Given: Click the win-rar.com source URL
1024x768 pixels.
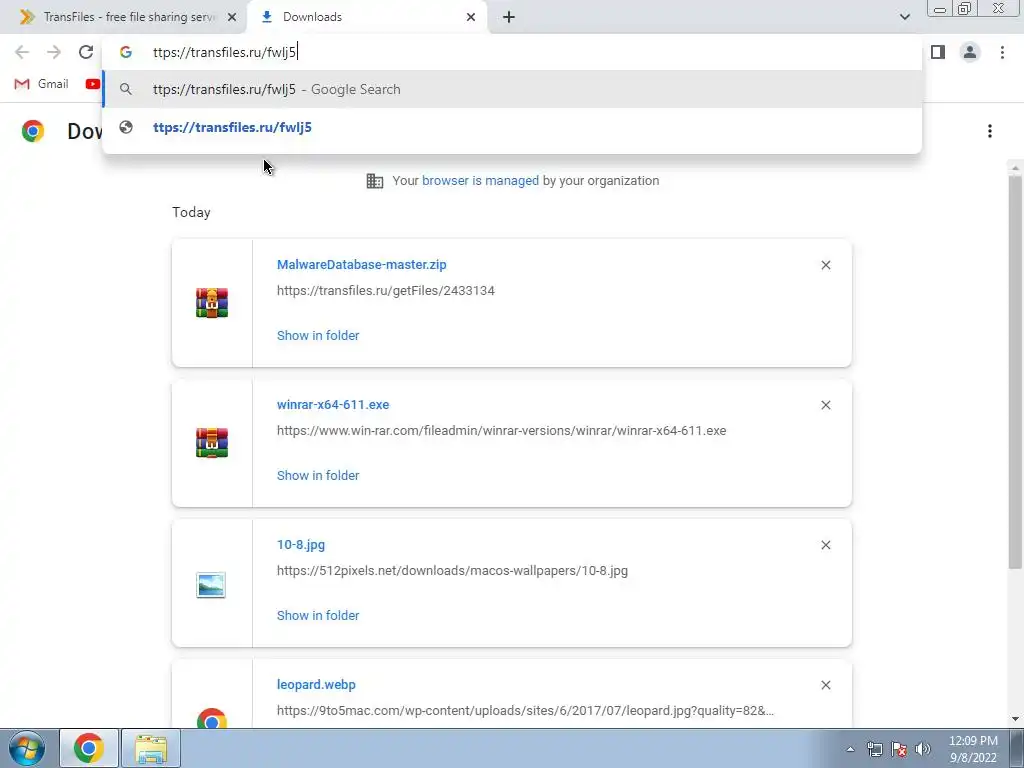Looking at the screenshot, I should [x=501, y=431].
